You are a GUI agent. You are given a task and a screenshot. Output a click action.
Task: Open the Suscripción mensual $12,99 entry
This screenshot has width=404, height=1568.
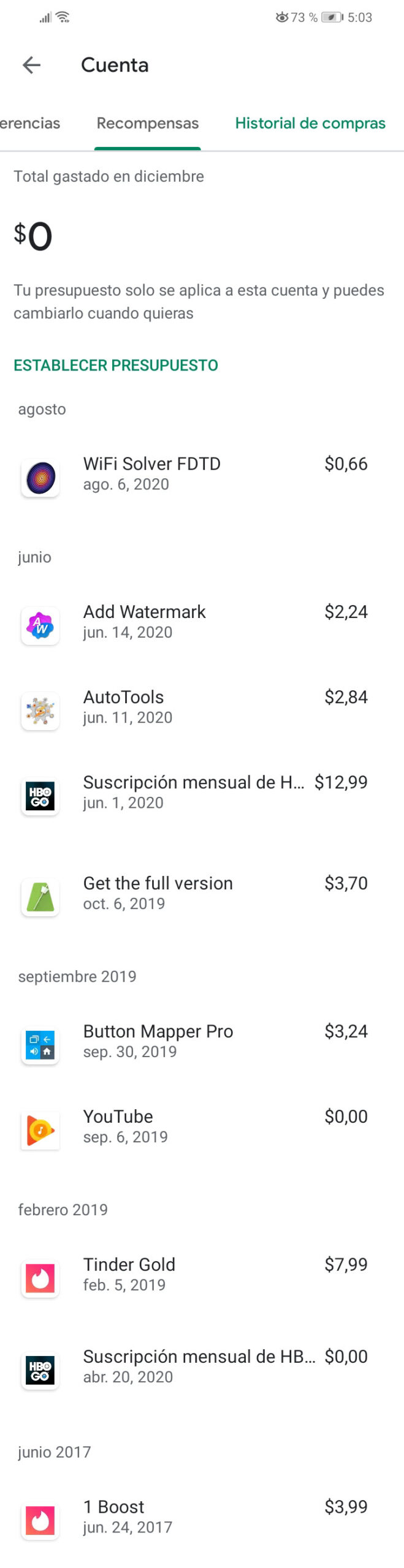coord(202,792)
